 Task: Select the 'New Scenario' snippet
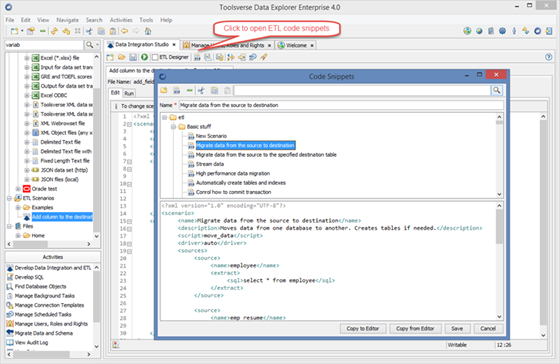coord(211,136)
